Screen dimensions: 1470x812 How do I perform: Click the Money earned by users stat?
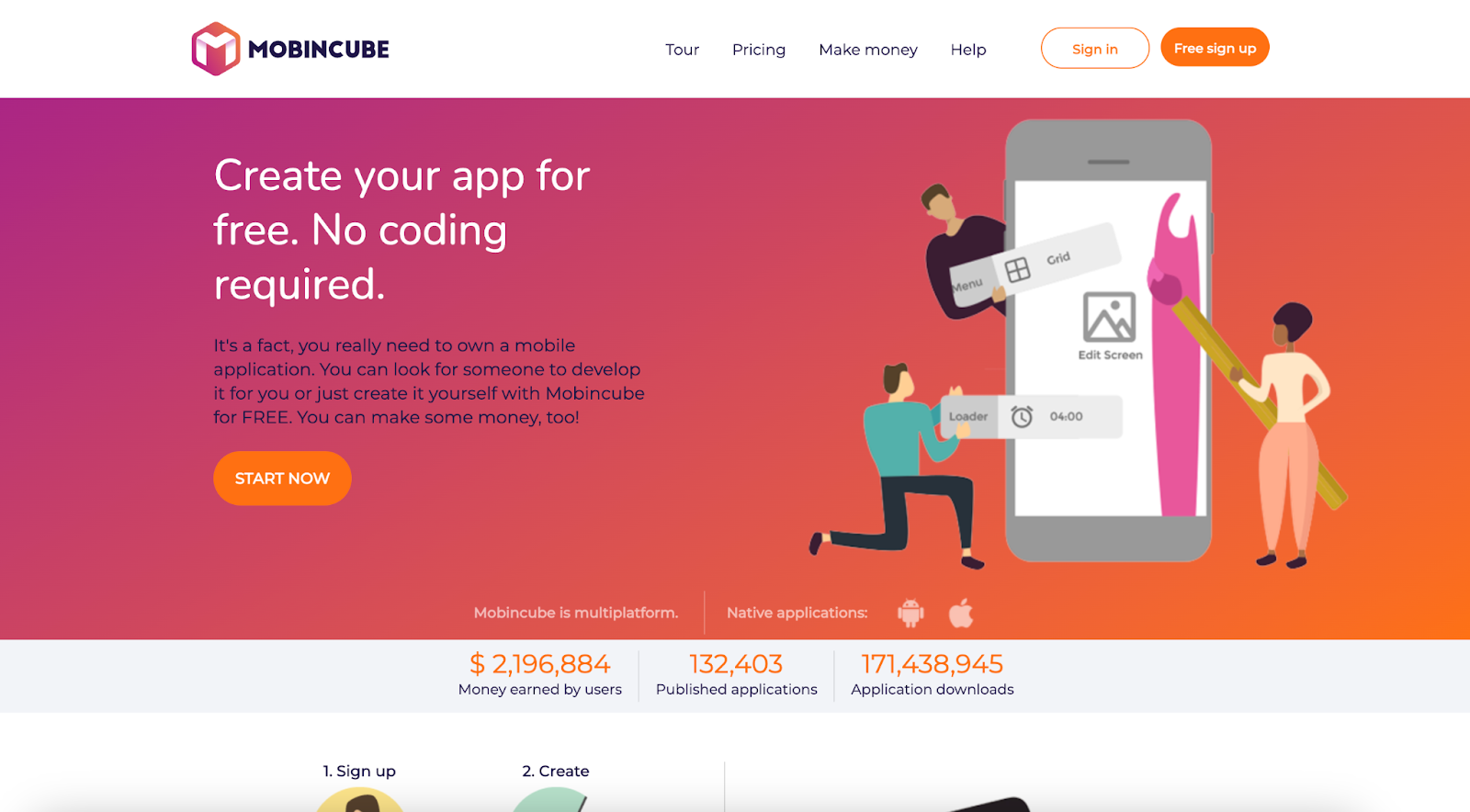tap(540, 675)
